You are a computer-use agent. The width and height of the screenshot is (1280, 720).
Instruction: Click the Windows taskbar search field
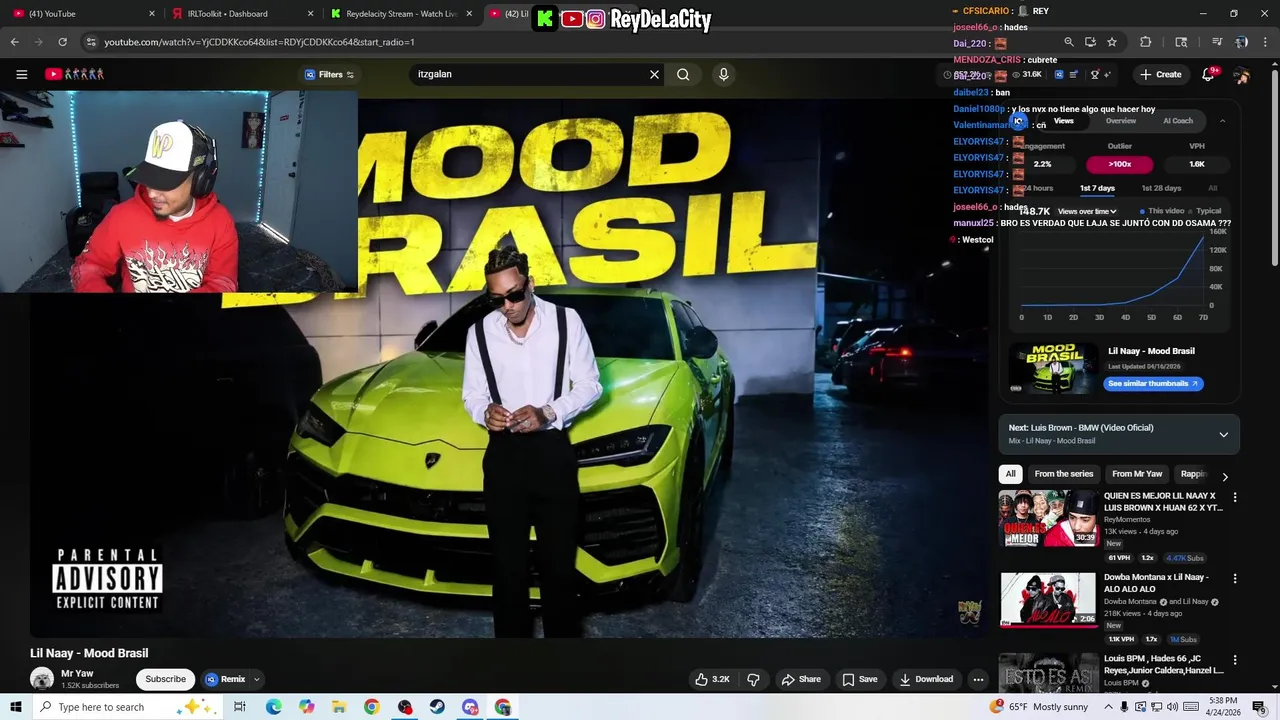click(x=126, y=707)
